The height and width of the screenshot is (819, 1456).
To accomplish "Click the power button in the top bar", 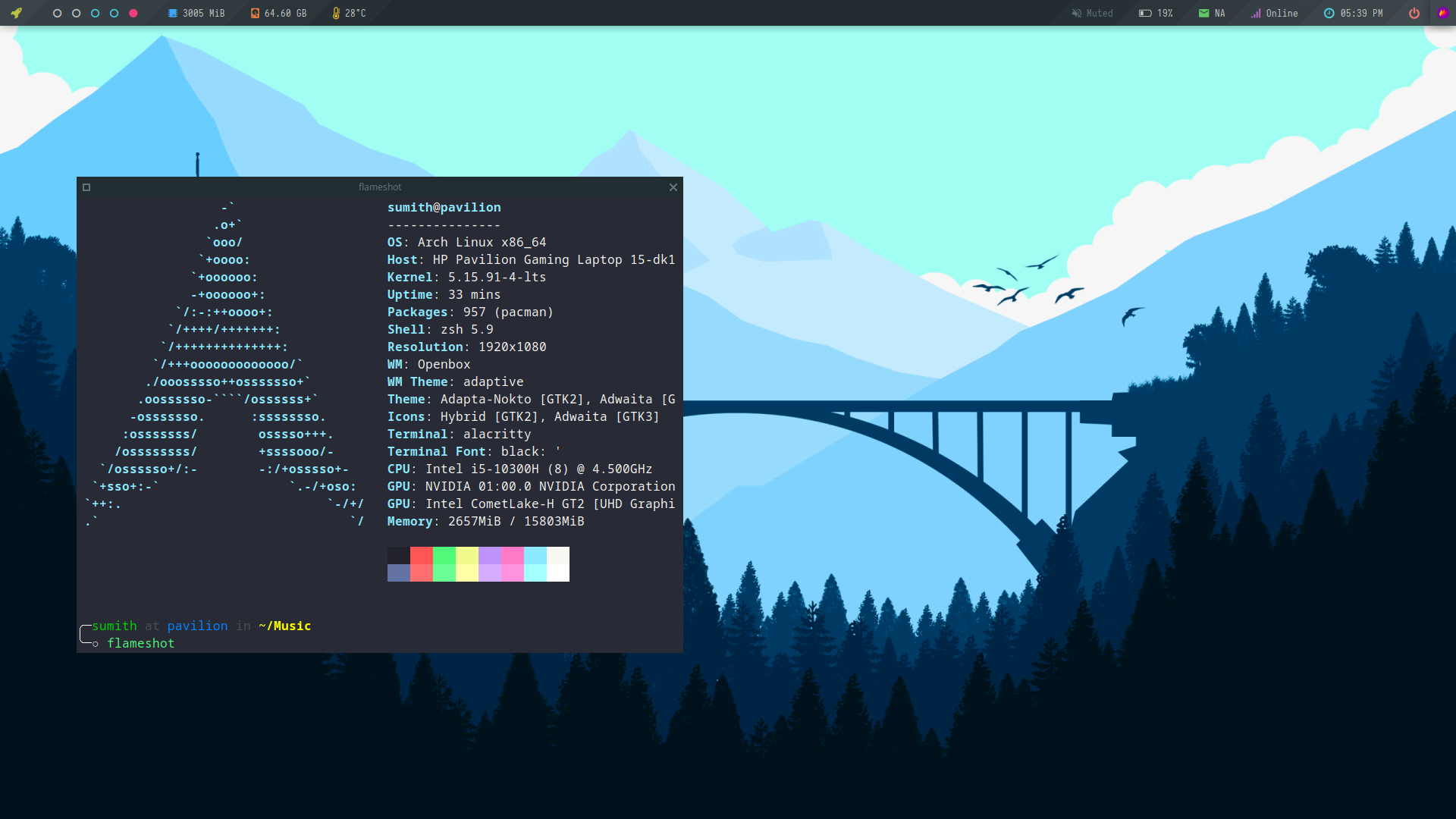I will point(1414,13).
